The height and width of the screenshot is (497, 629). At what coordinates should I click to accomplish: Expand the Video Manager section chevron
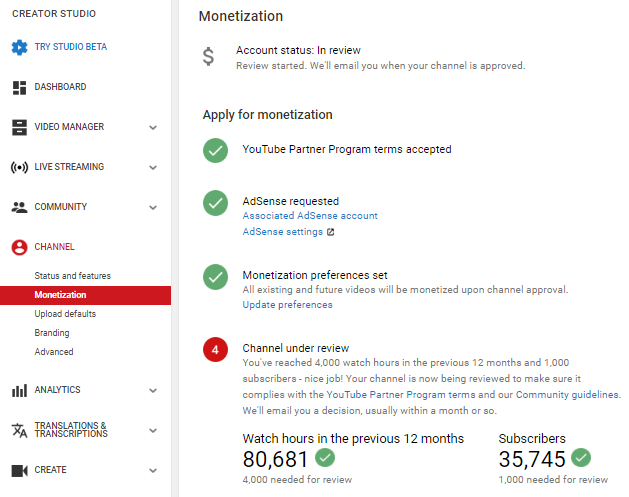(153, 128)
